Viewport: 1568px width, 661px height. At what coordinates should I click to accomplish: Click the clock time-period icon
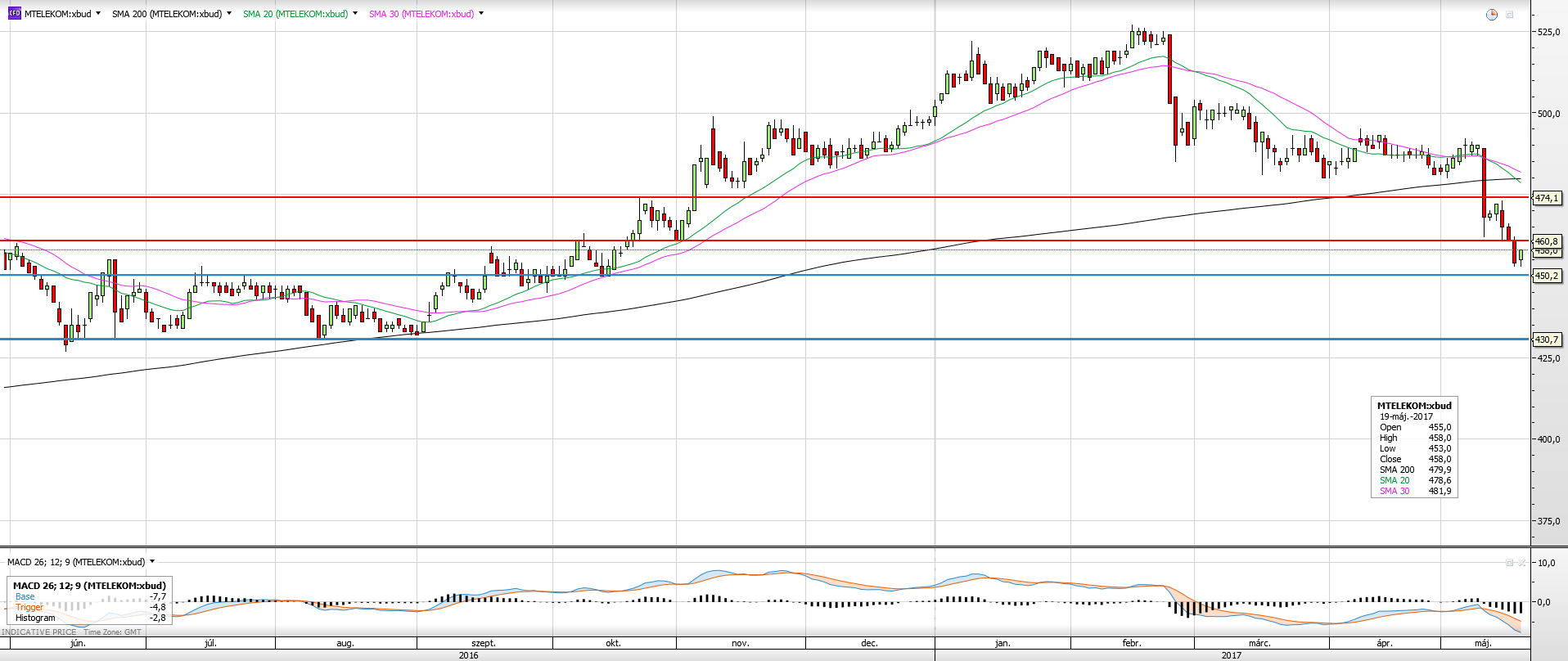(x=1492, y=15)
